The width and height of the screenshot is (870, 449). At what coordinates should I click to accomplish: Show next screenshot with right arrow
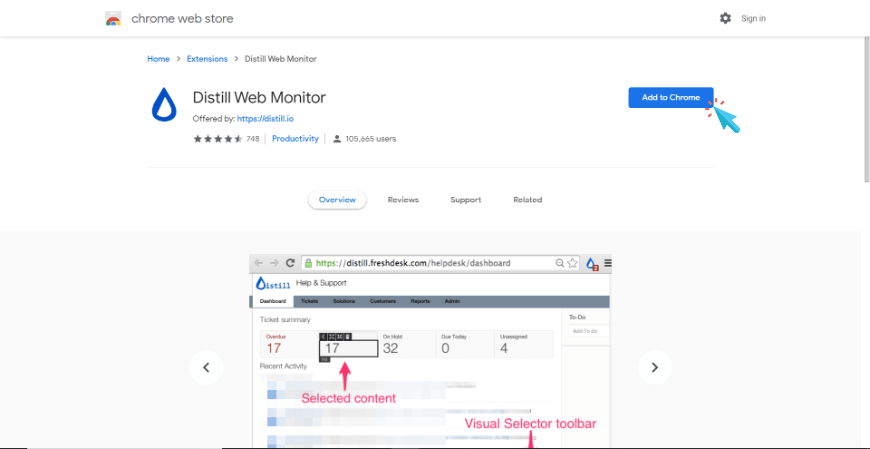coord(654,367)
